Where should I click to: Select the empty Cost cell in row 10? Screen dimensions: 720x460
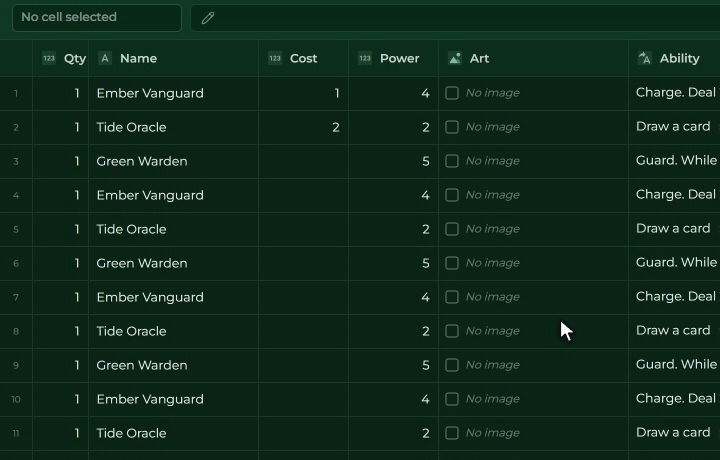[x=304, y=399]
